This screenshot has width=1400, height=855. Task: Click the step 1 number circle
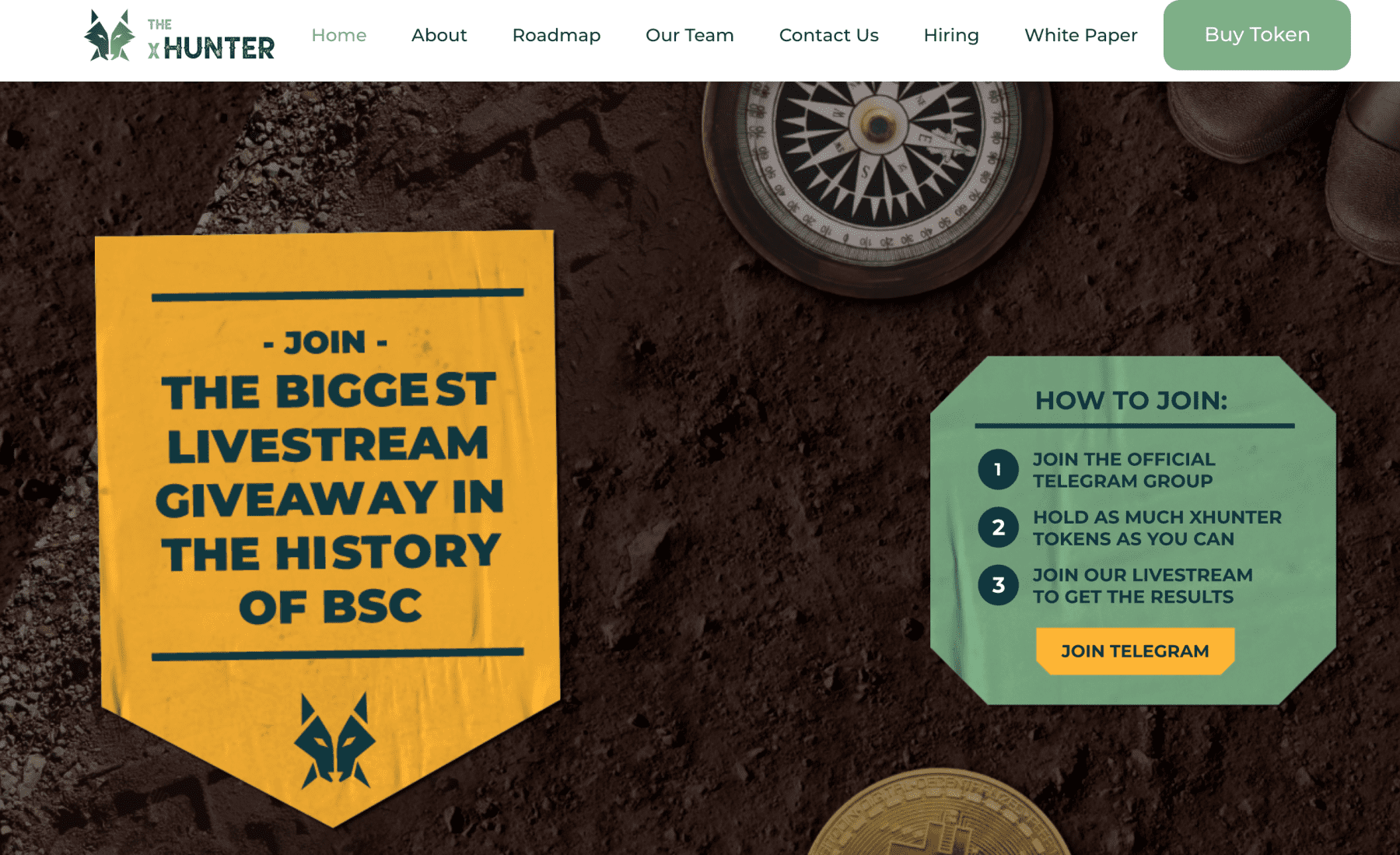tap(998, 469)
